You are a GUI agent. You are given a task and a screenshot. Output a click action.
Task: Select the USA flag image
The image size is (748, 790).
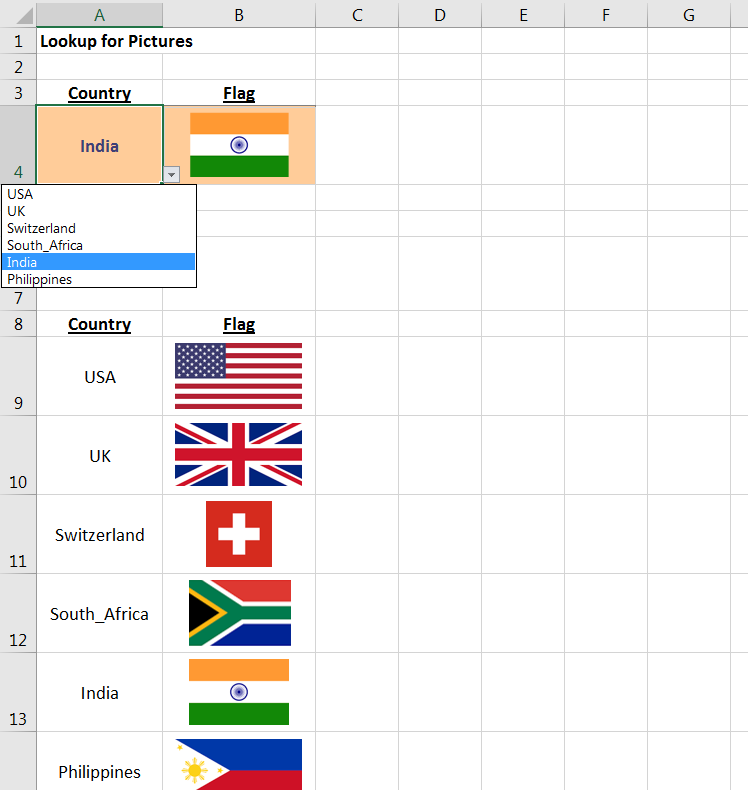coord(238,376)
